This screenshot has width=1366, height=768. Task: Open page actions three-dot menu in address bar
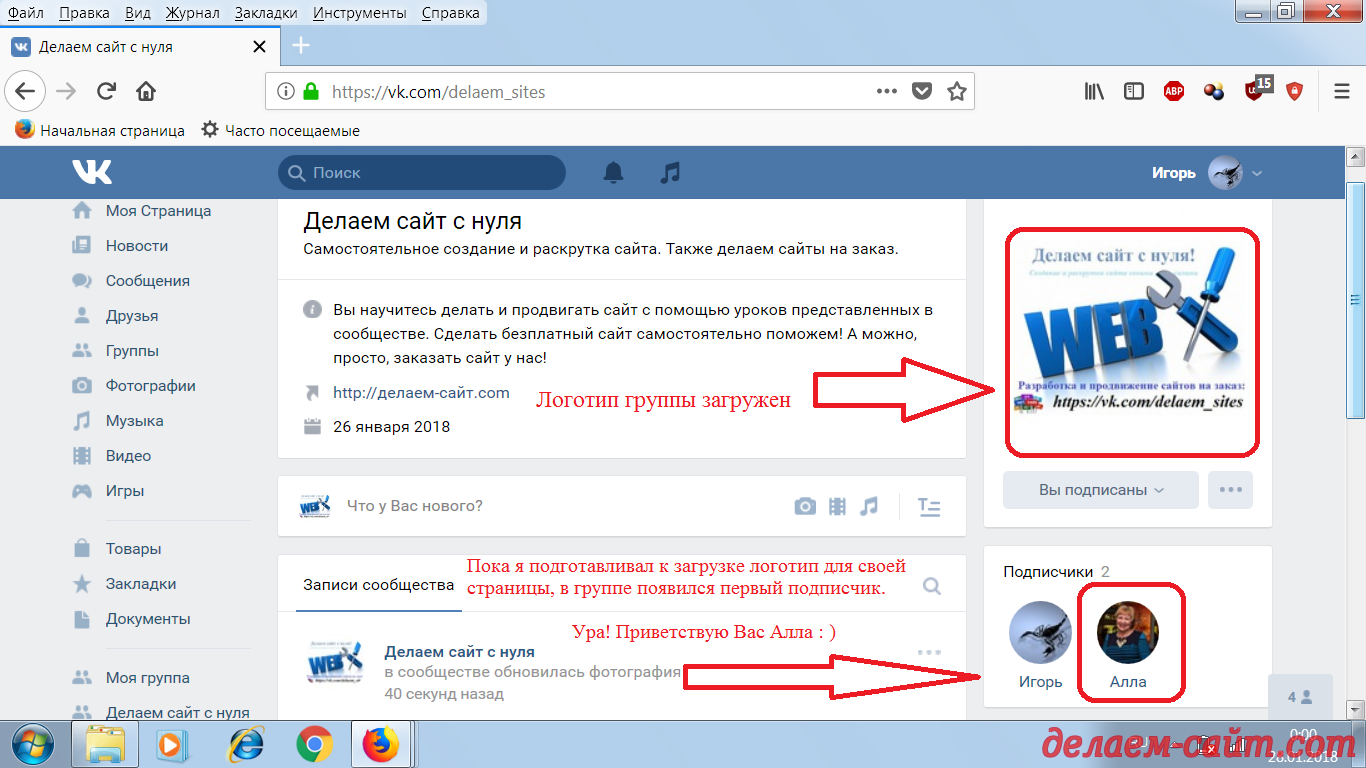coord(887,92)
